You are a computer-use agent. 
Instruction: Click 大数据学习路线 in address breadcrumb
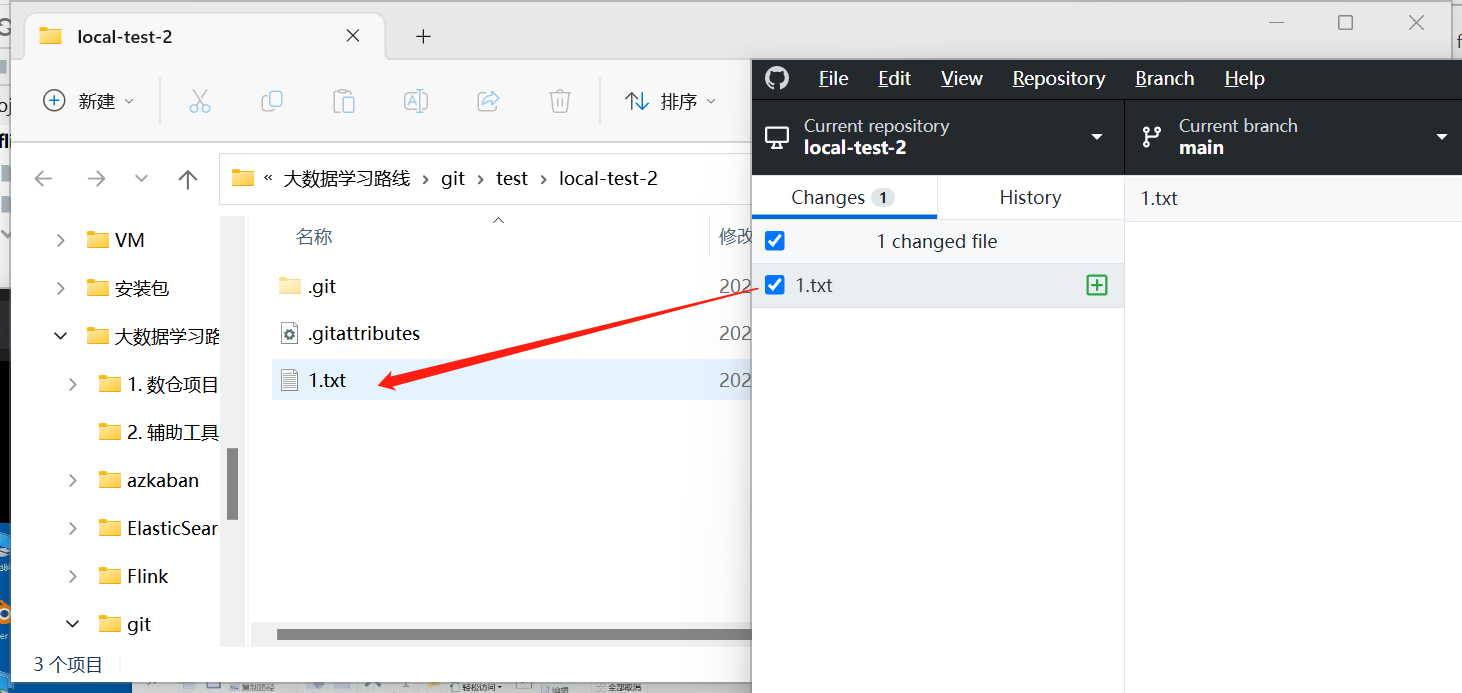coord(347,179)
